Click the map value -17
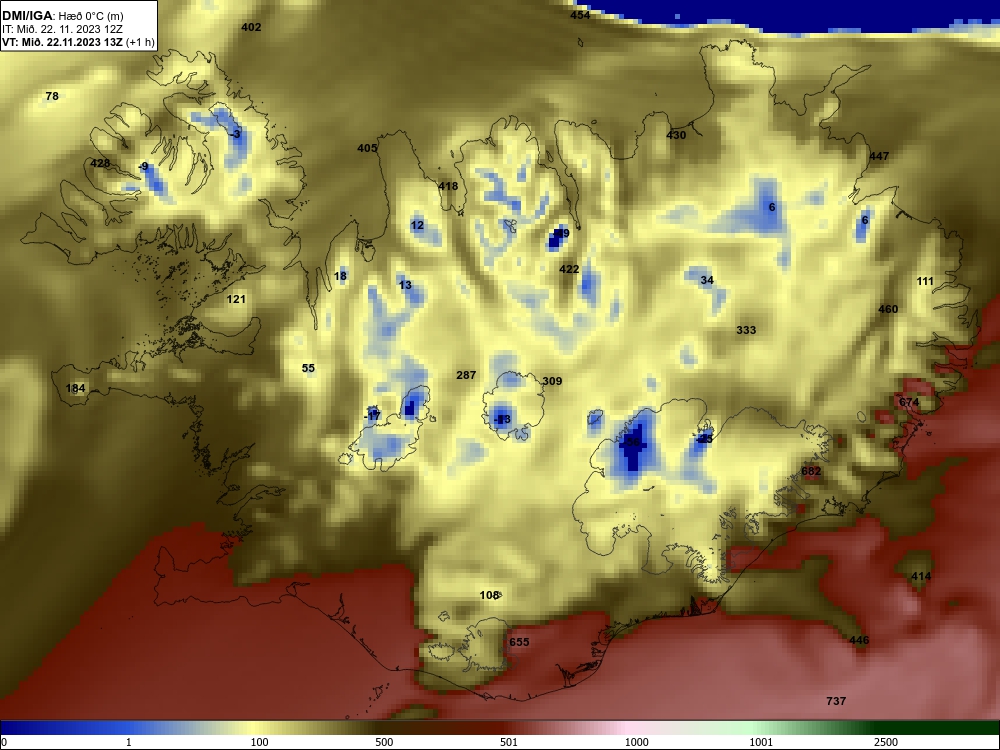 372,416
